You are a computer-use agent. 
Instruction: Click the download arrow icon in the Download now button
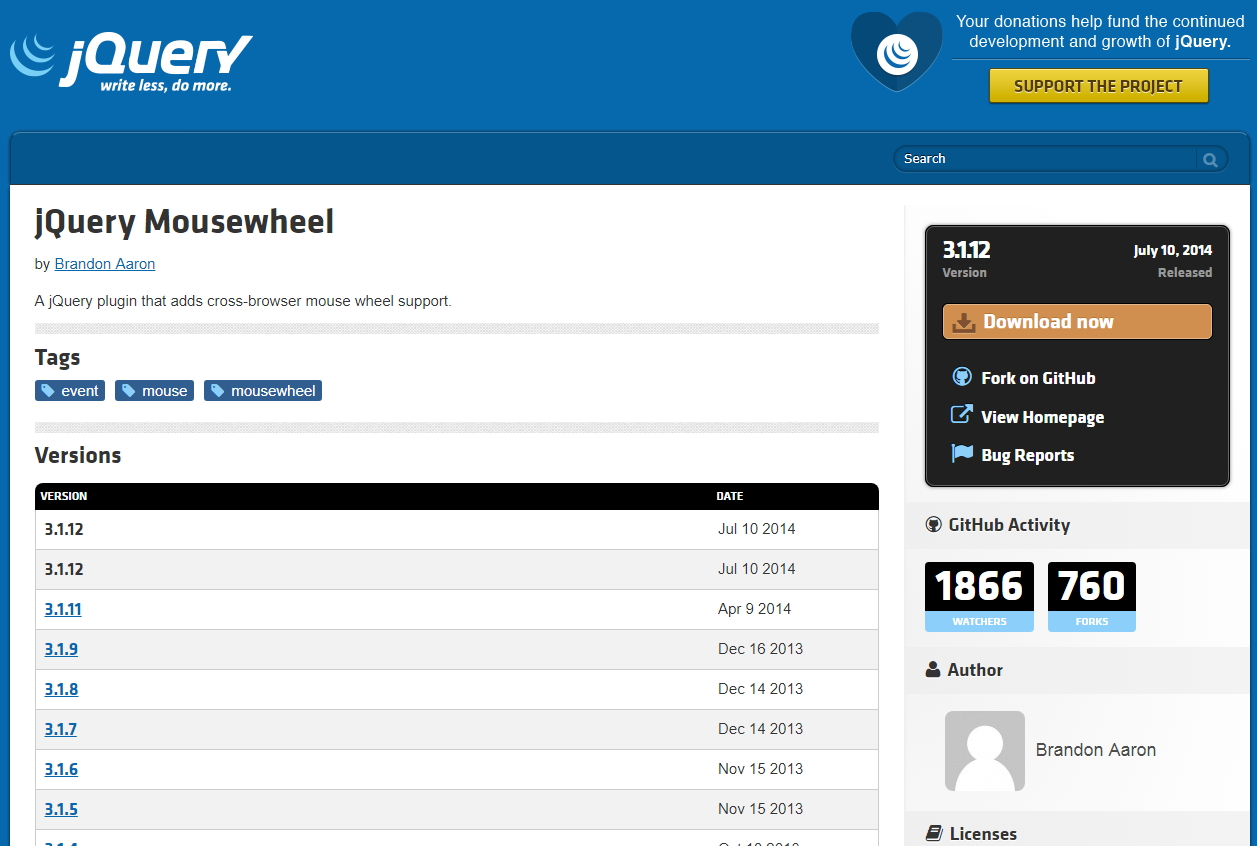pyautogui.click(x=963, y=322)
